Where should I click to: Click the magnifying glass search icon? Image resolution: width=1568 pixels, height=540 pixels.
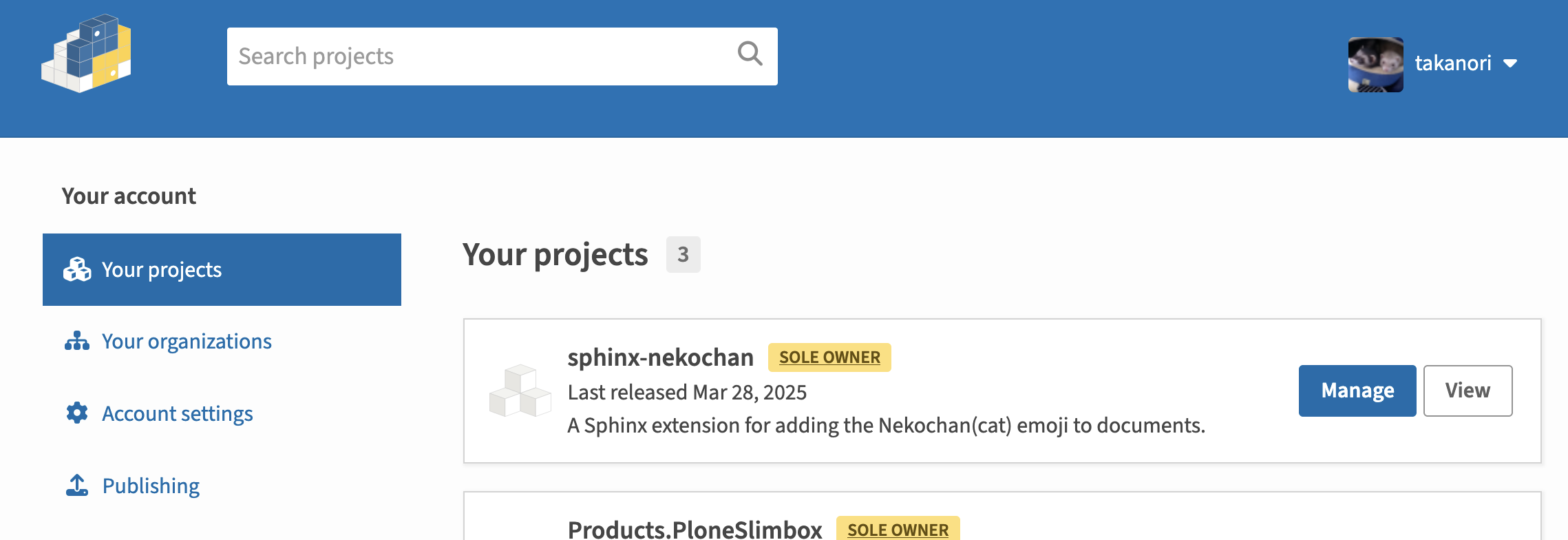[x=750, y=54]
